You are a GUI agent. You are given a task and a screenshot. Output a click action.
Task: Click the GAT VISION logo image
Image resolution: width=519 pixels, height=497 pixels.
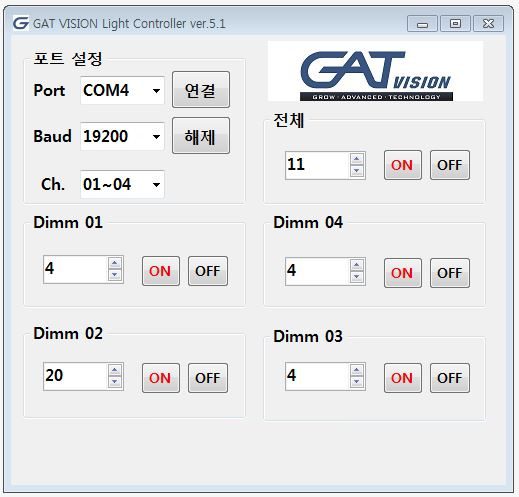click(375, 71)
